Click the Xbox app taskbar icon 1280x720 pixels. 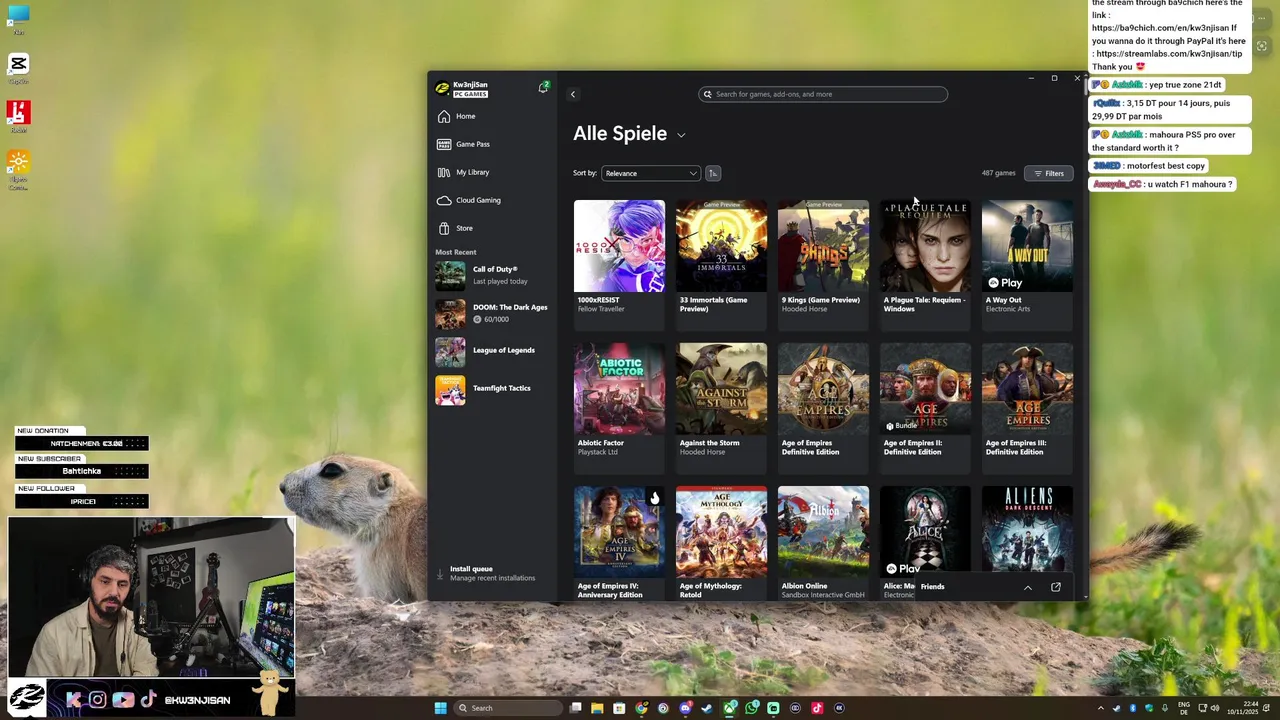pyautogui.click(x=730, y=708)
